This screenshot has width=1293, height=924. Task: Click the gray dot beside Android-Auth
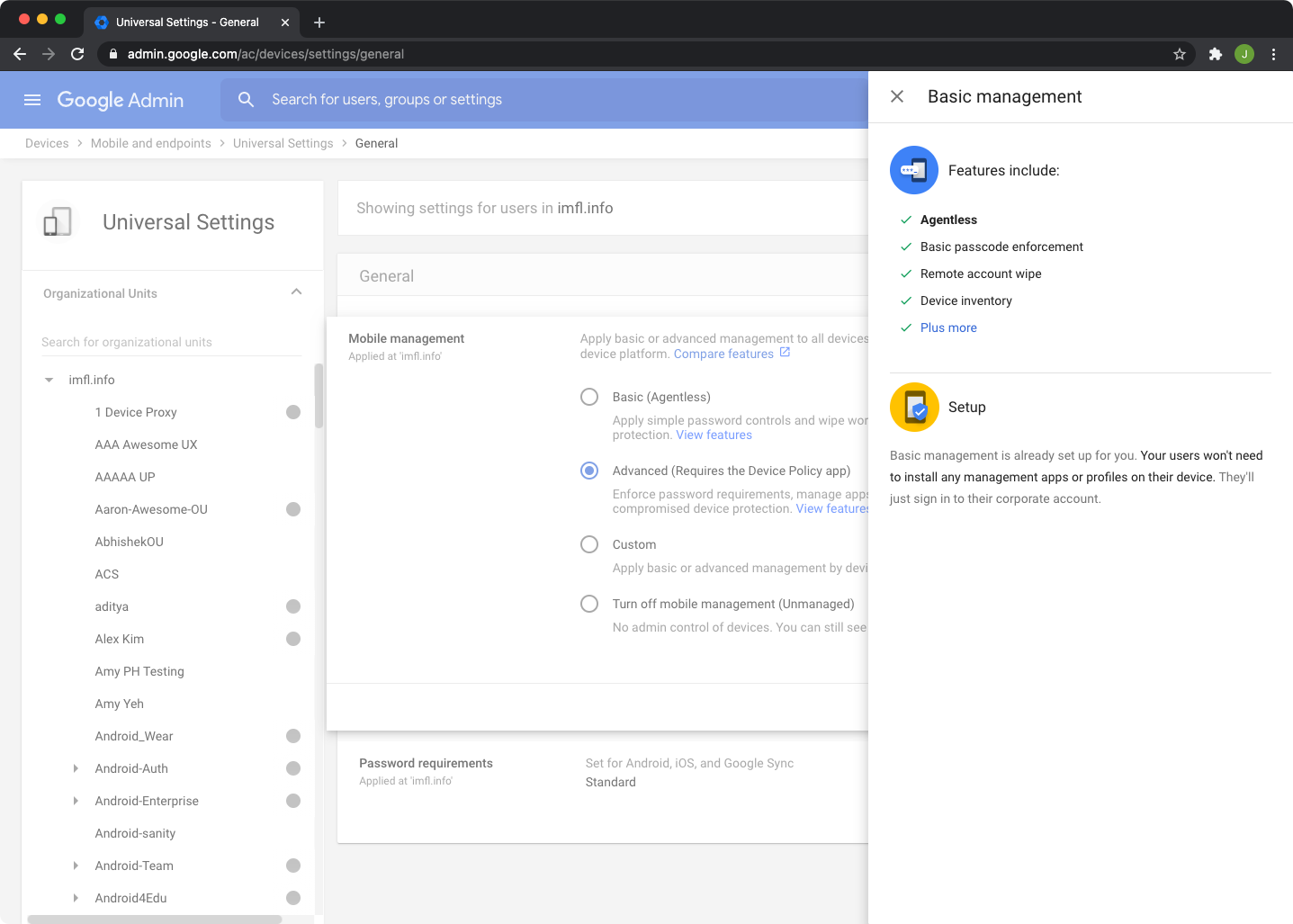click(293, 768)
